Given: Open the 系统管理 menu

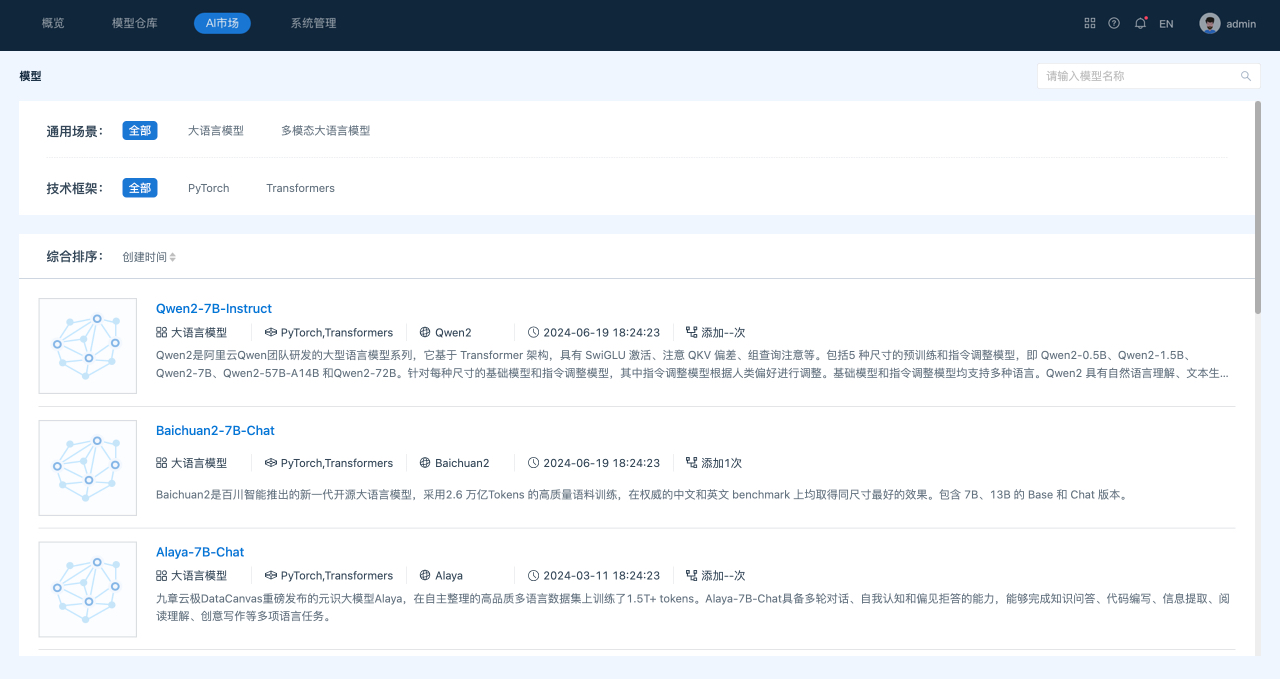Looking at the screenshot, I should point(313,23).
